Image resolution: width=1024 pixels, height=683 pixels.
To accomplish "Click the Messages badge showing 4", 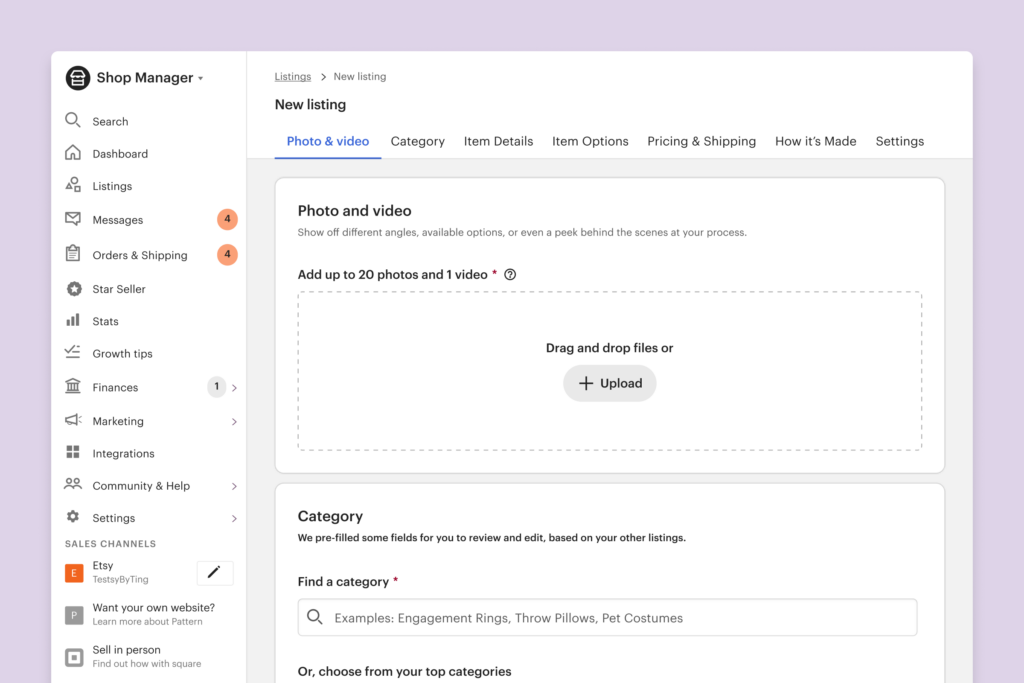I will (x=227, y=219).
